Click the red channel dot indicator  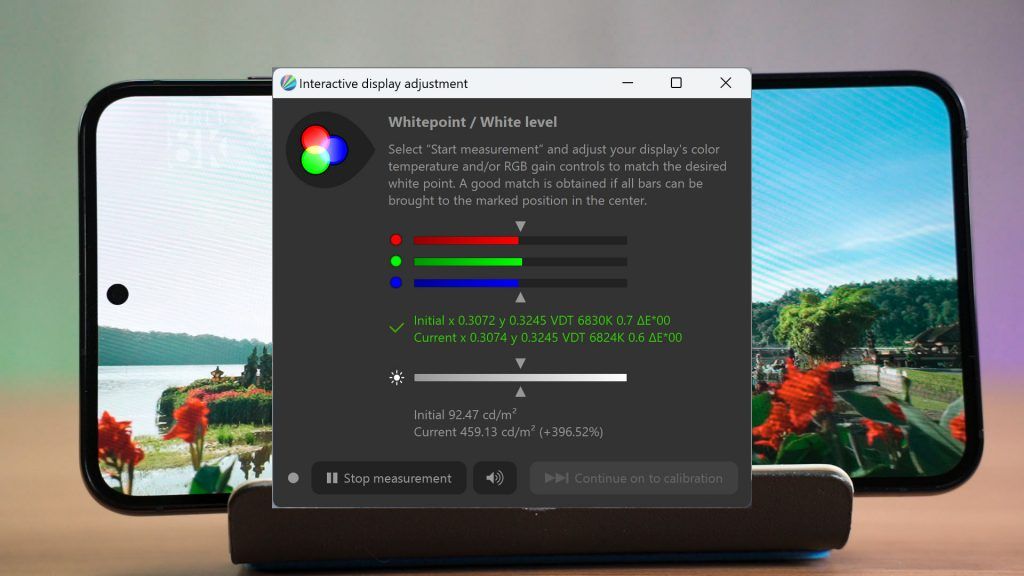point(396,240)
